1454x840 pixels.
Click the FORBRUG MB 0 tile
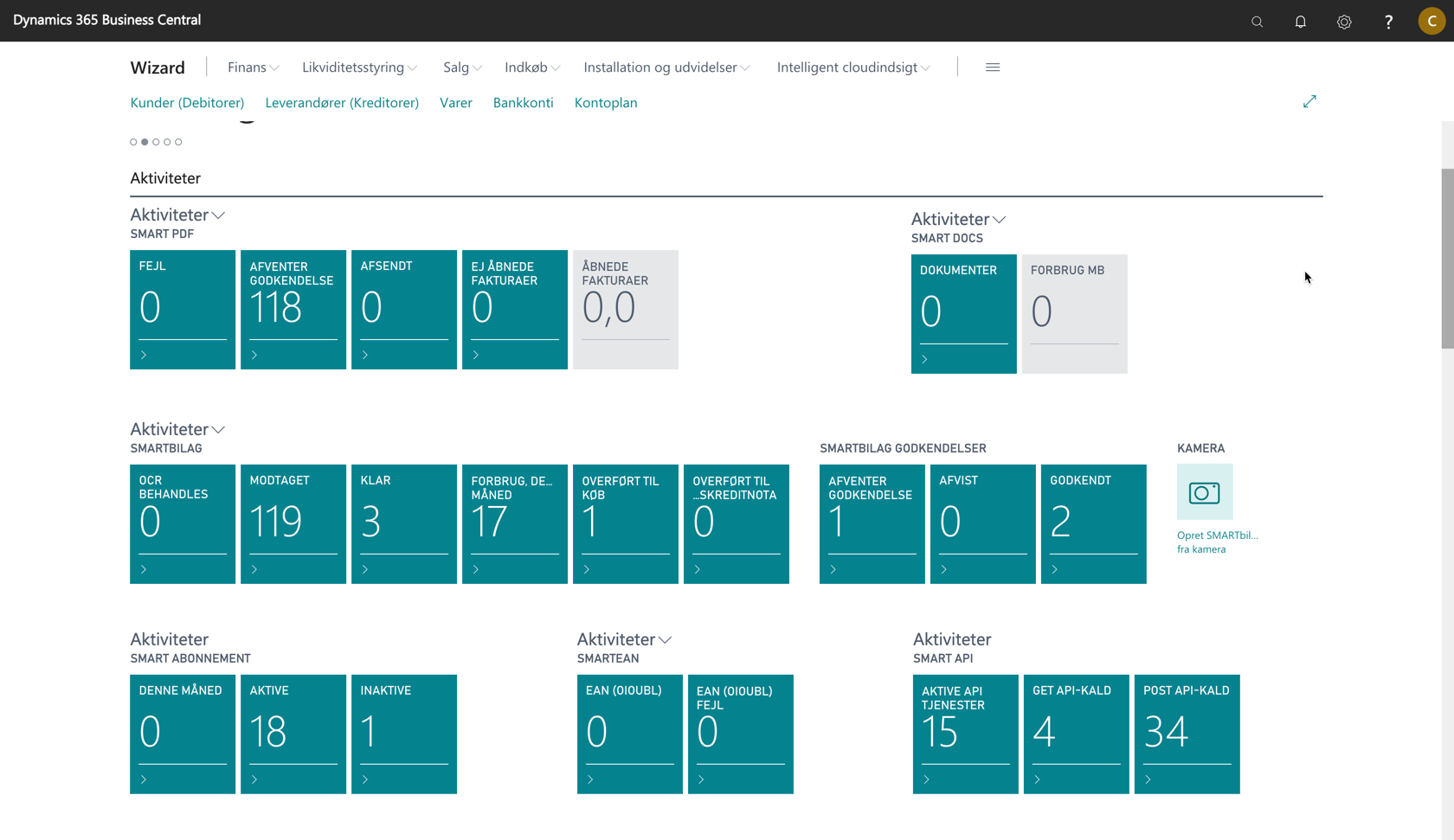pos(1075,314)
